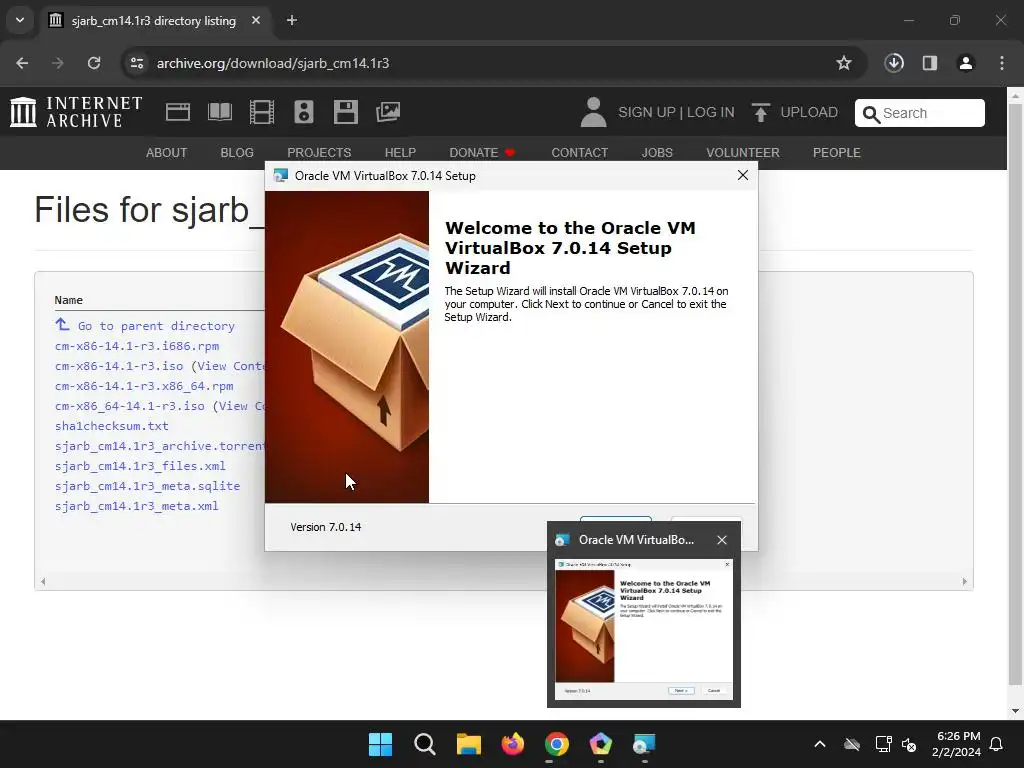The width and height of the screenshot is (1024, 768).
Task: Open the notification bell
Action: [997, 744]
